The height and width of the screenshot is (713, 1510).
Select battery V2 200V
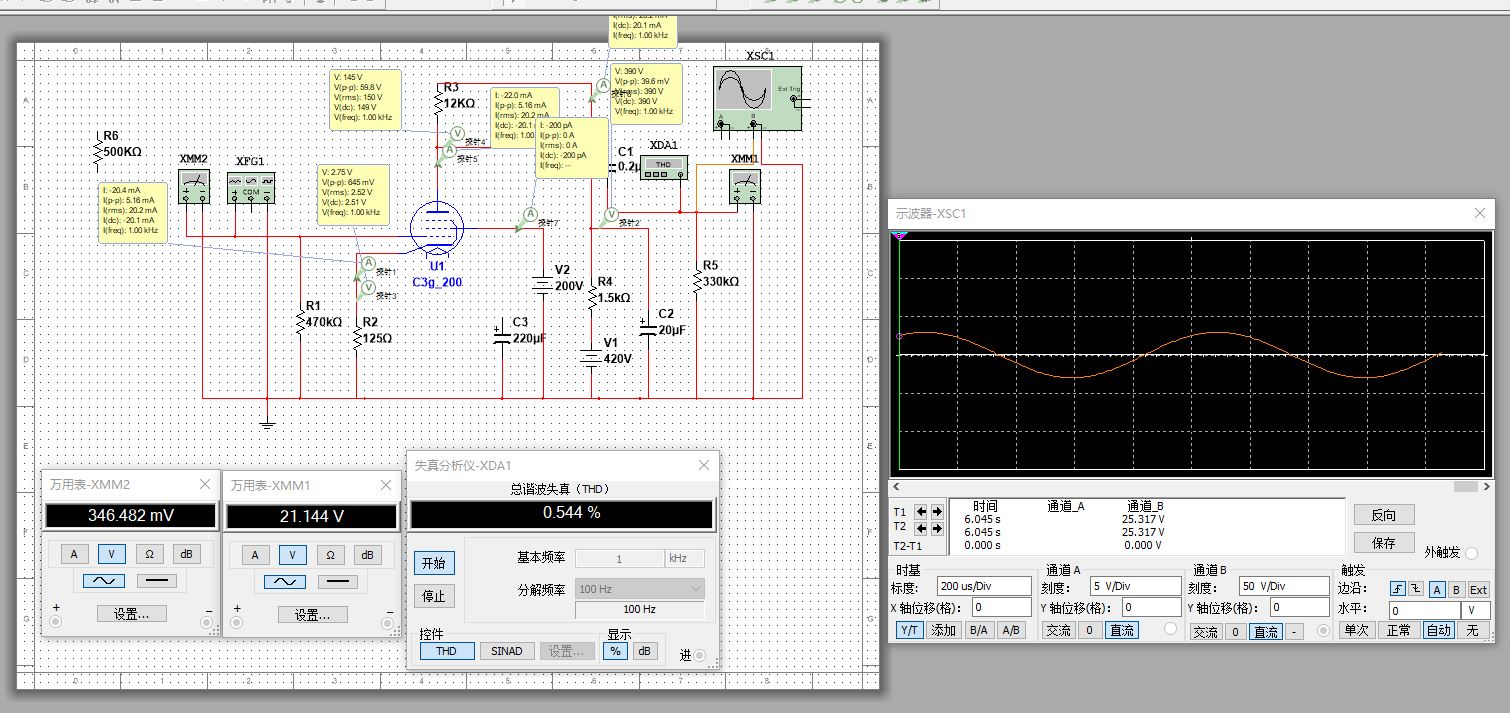[x=543, y=285]
